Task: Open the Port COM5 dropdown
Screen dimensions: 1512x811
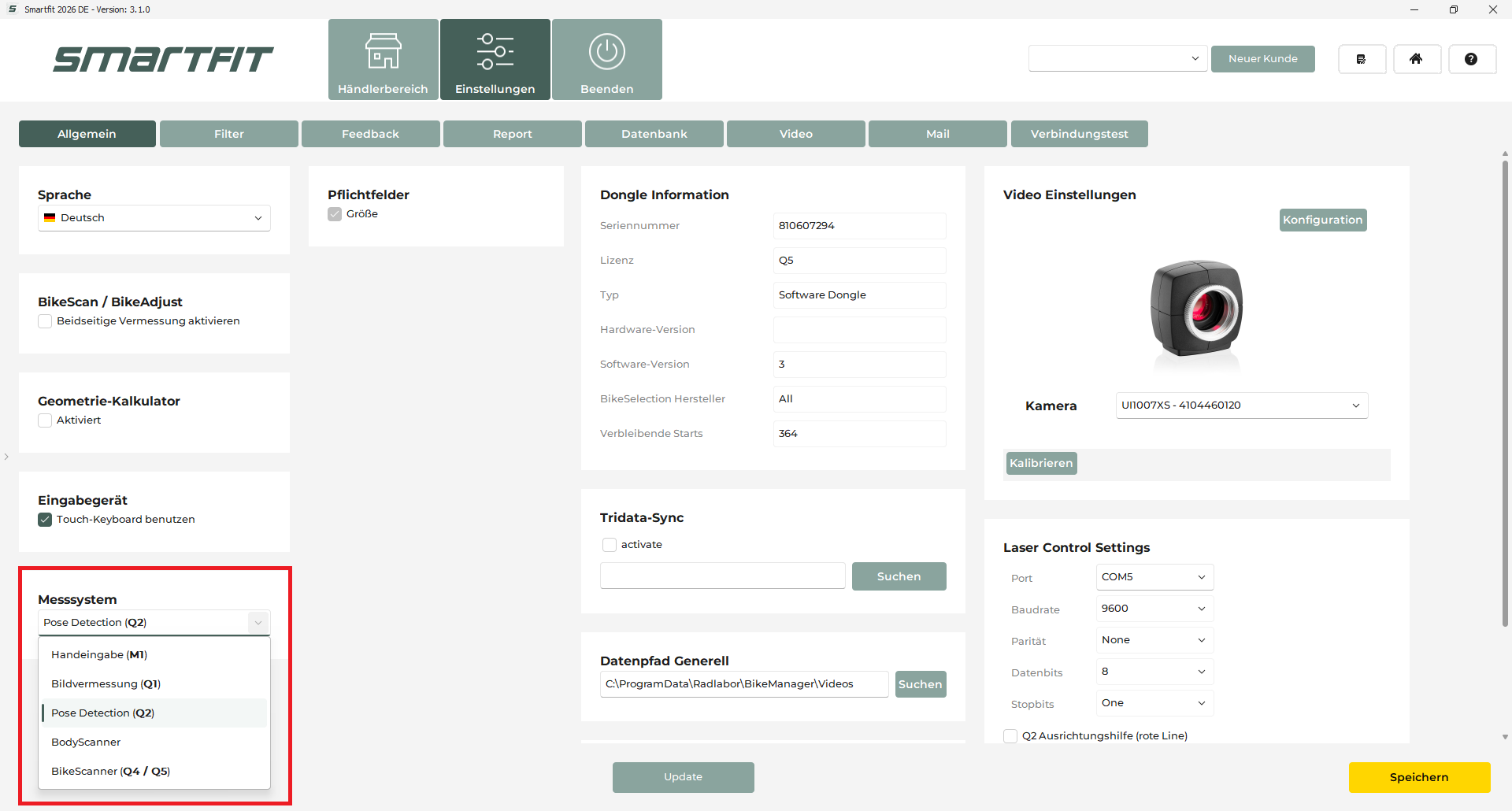Action: coord(1154,577)
